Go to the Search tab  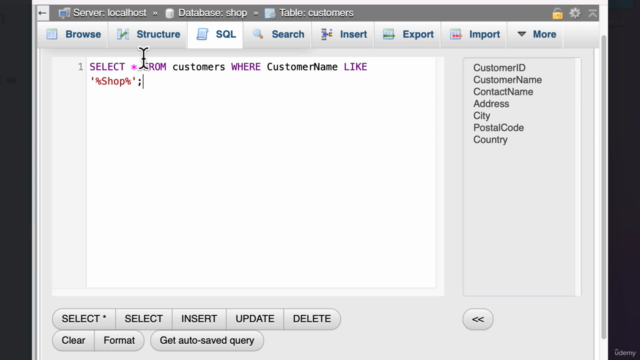point(278,34)
